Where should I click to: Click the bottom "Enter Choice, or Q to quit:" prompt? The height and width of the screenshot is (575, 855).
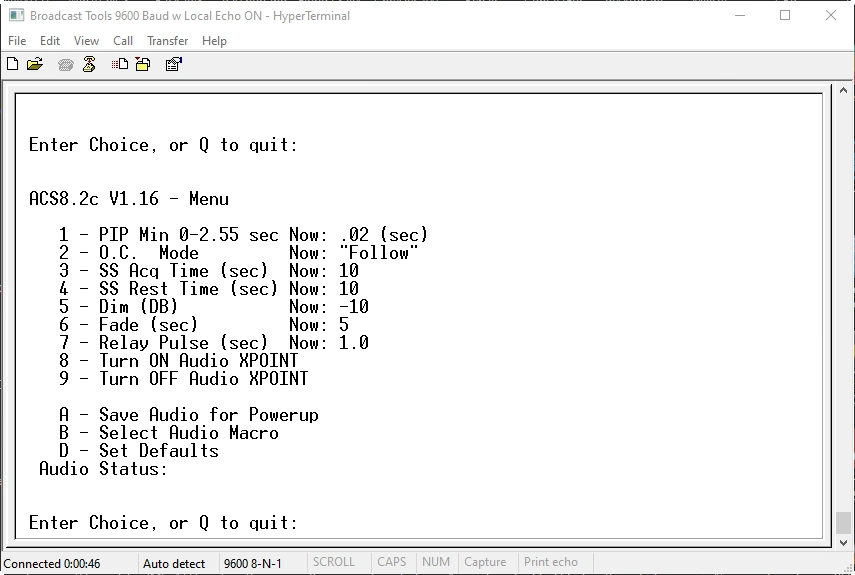click(164, 523)
